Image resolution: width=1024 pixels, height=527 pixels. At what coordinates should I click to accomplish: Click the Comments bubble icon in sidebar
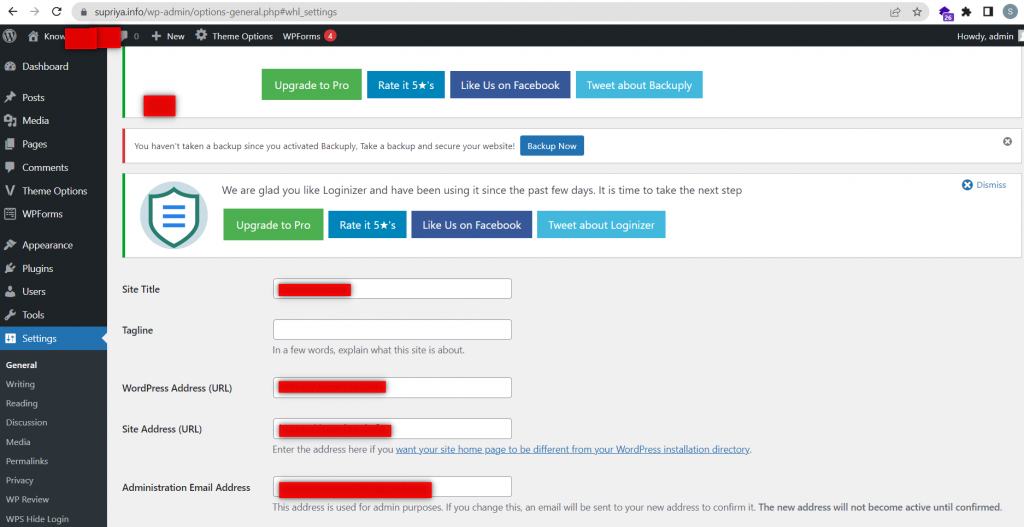click(x=10, y=167)
